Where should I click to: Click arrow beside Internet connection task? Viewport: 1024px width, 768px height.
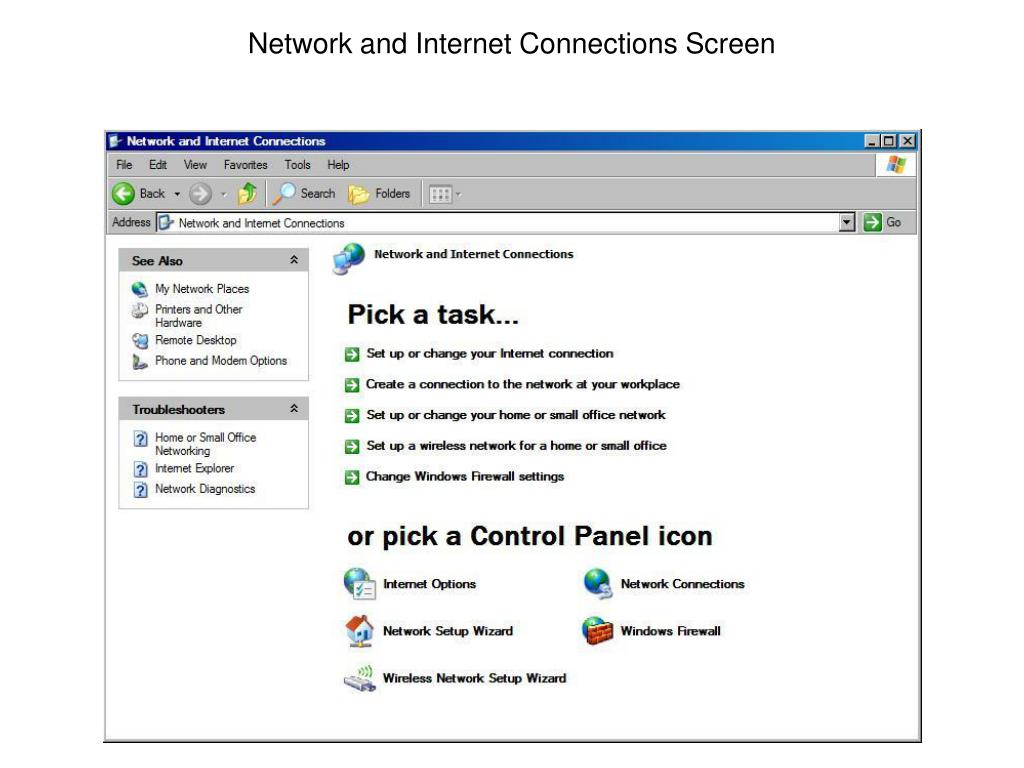[x=352, y=354]
